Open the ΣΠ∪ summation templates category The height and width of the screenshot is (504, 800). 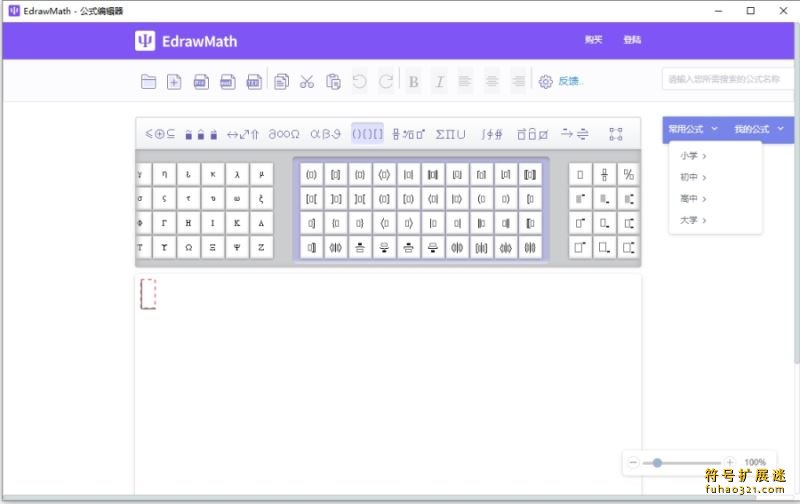[x=451, y=134]
